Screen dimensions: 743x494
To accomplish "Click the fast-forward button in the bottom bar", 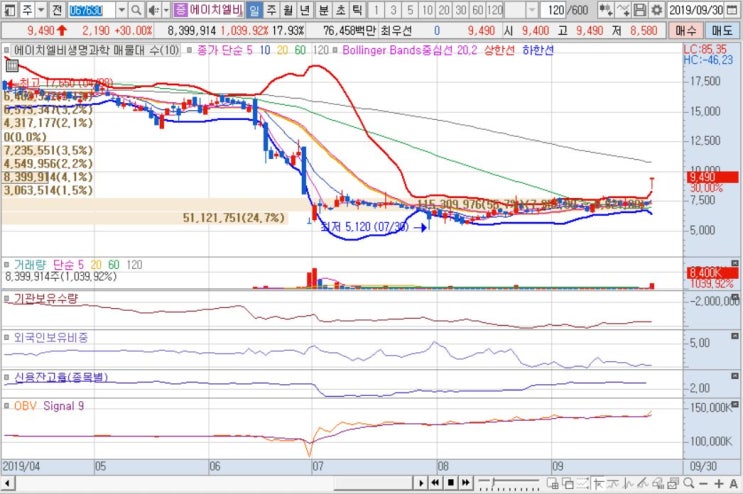I will coord(466,483).
